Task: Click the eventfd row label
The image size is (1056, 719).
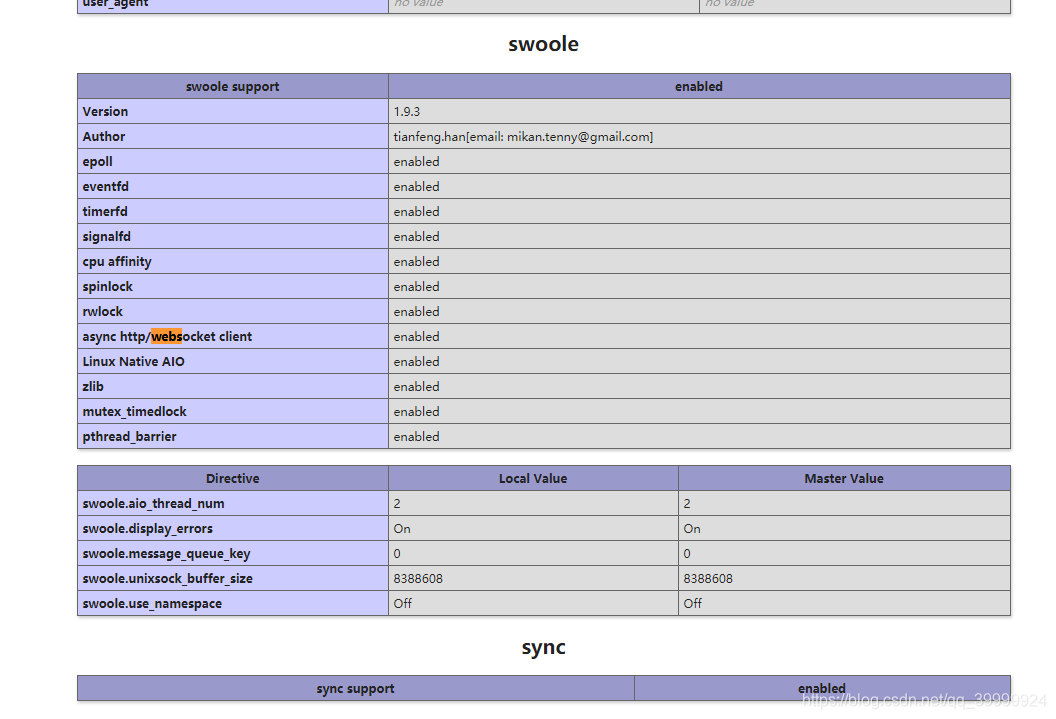Action: 106,186
